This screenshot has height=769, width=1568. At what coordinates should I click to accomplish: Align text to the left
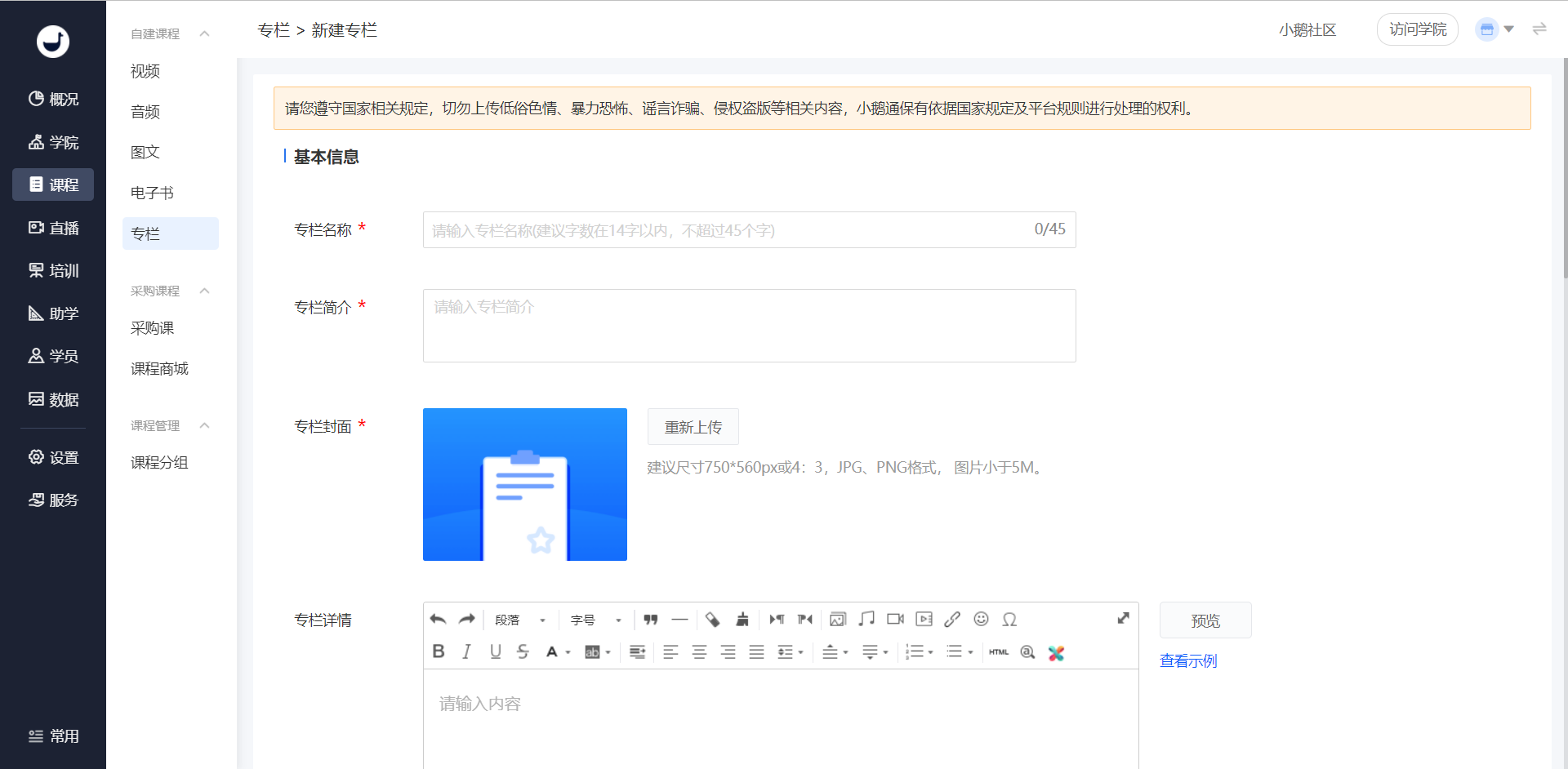[670, 651]
